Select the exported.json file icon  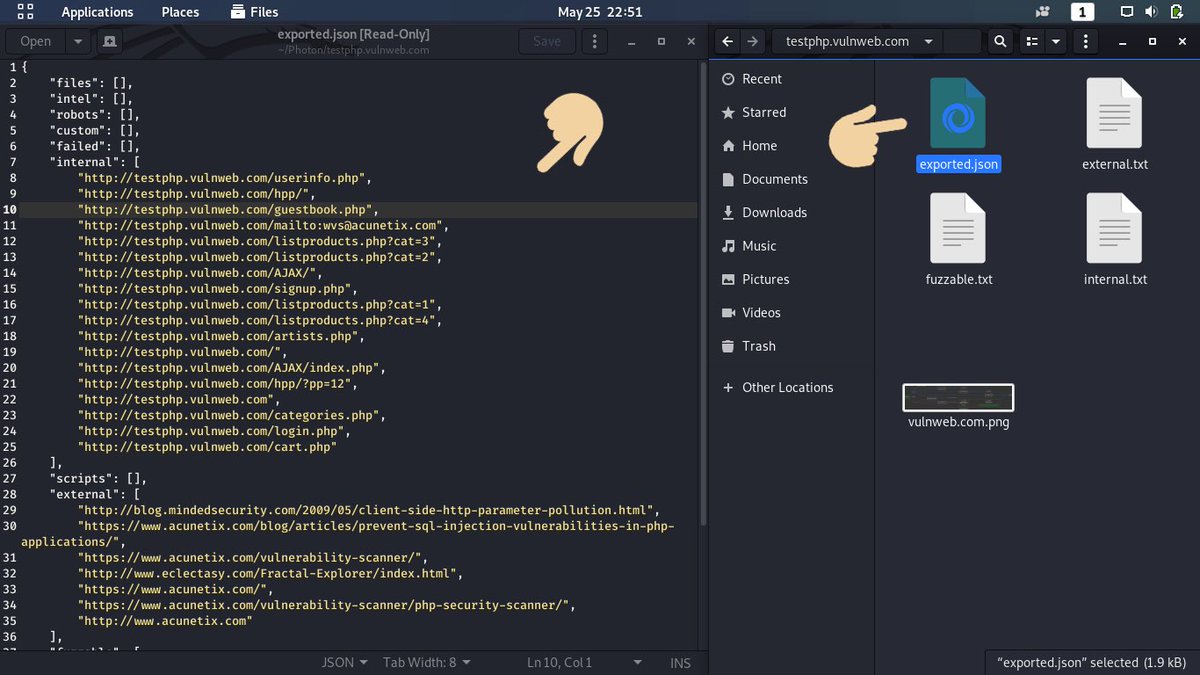pyautogui.click(x=958, y=113)
